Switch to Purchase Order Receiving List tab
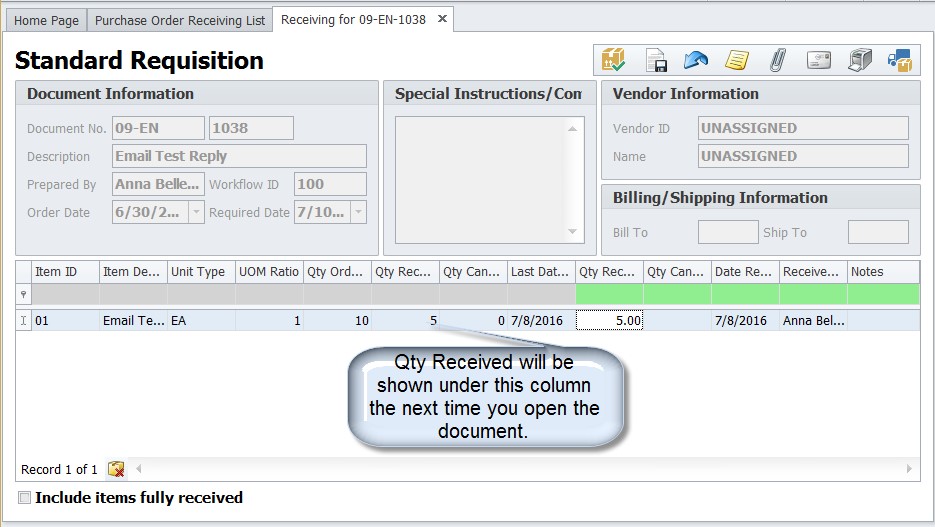Screen dimensions: 935x527 pyautogui.click(x=180, y=20)
